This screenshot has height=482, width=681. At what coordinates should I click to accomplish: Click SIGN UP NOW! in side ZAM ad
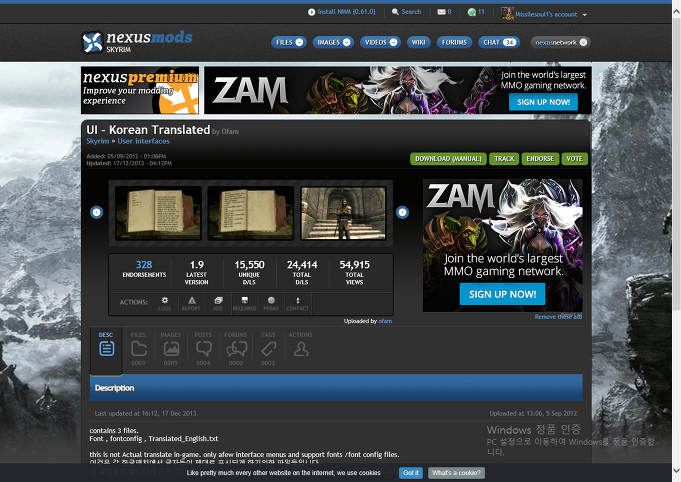pos(502,294)
